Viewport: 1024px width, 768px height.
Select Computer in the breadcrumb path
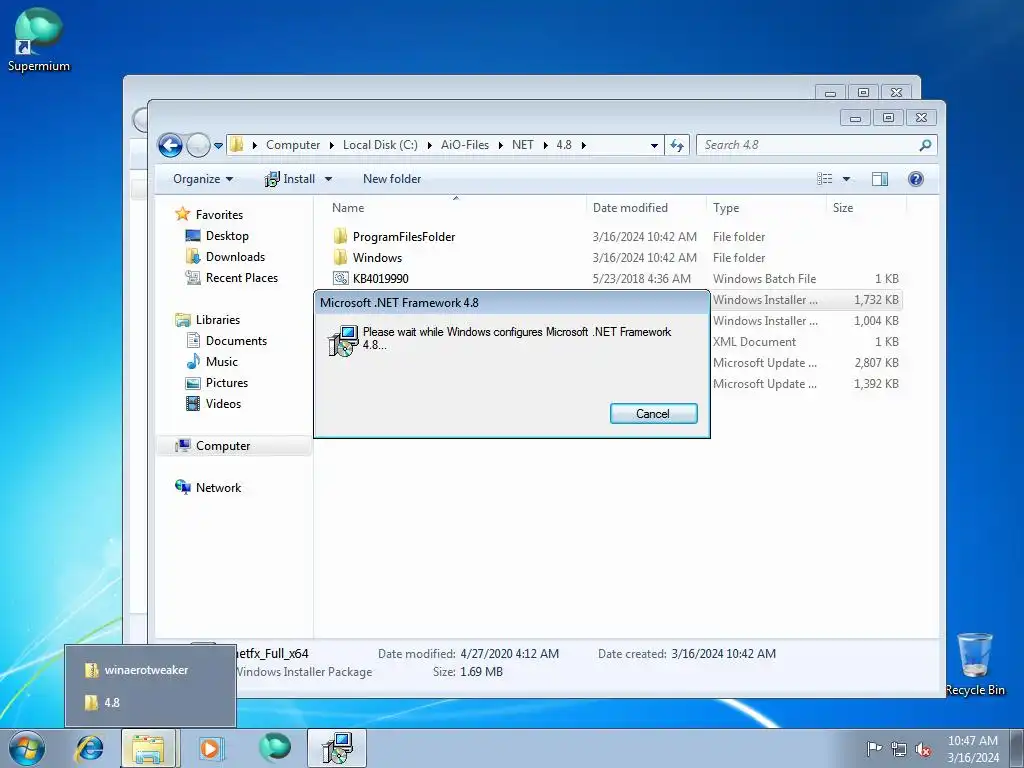[293, 145]
